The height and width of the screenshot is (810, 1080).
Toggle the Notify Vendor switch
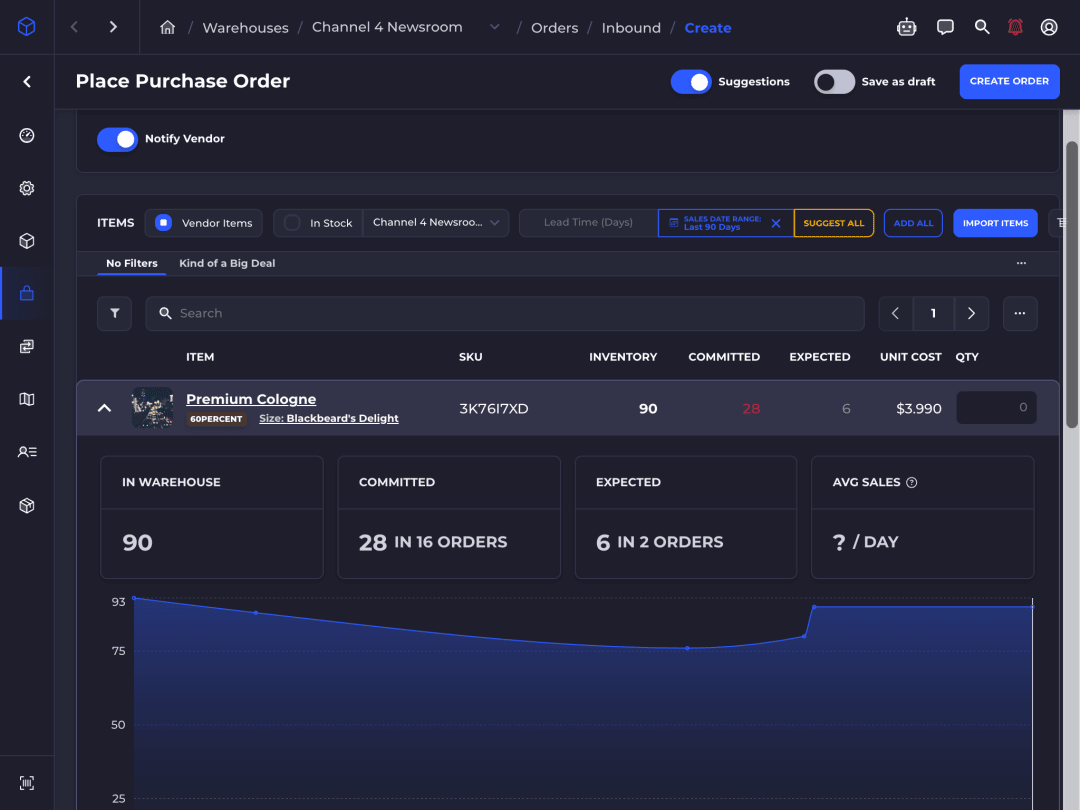pos(117,139)
